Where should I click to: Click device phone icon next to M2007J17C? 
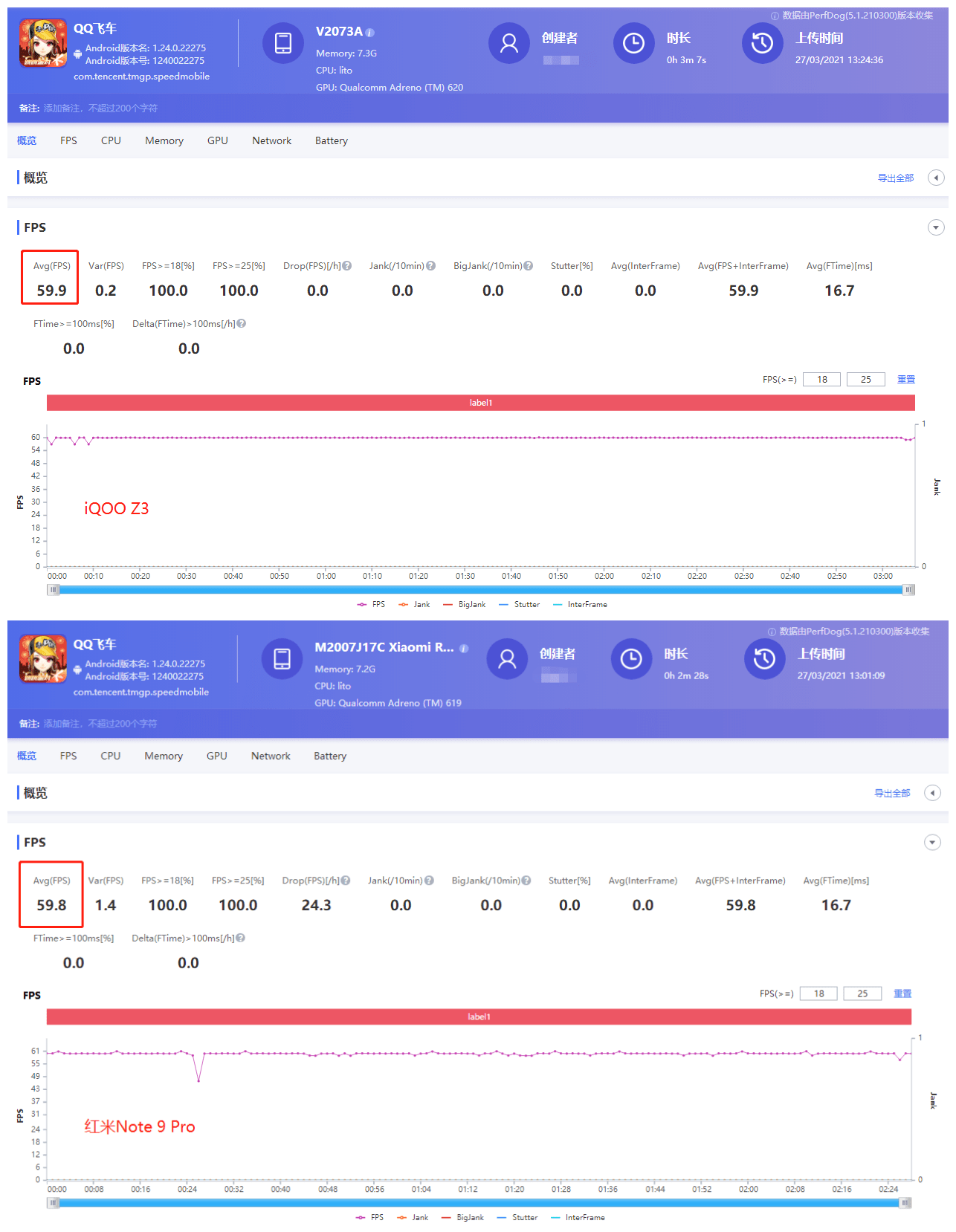[x=282, y=659]
